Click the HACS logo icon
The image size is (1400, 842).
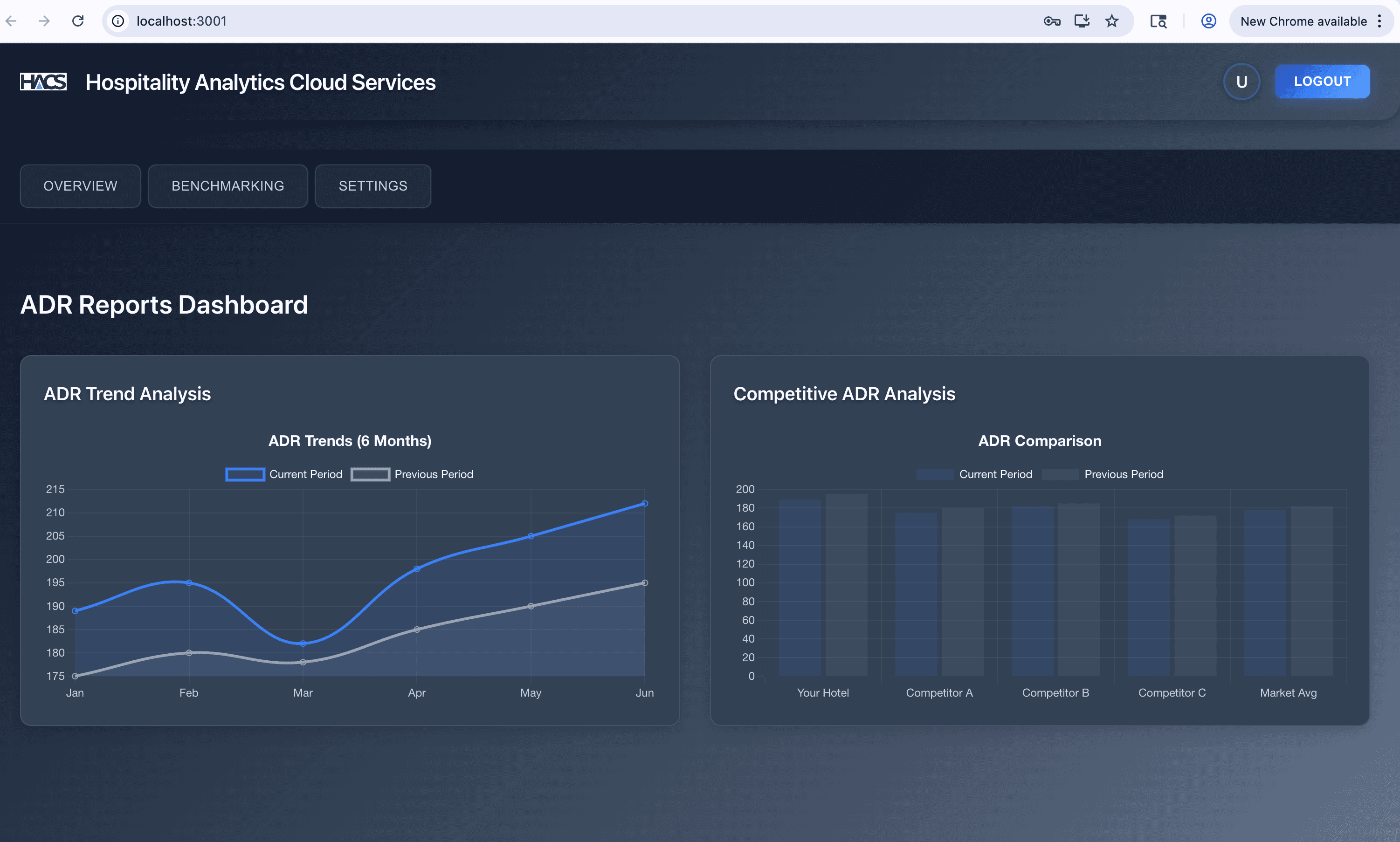43,82
